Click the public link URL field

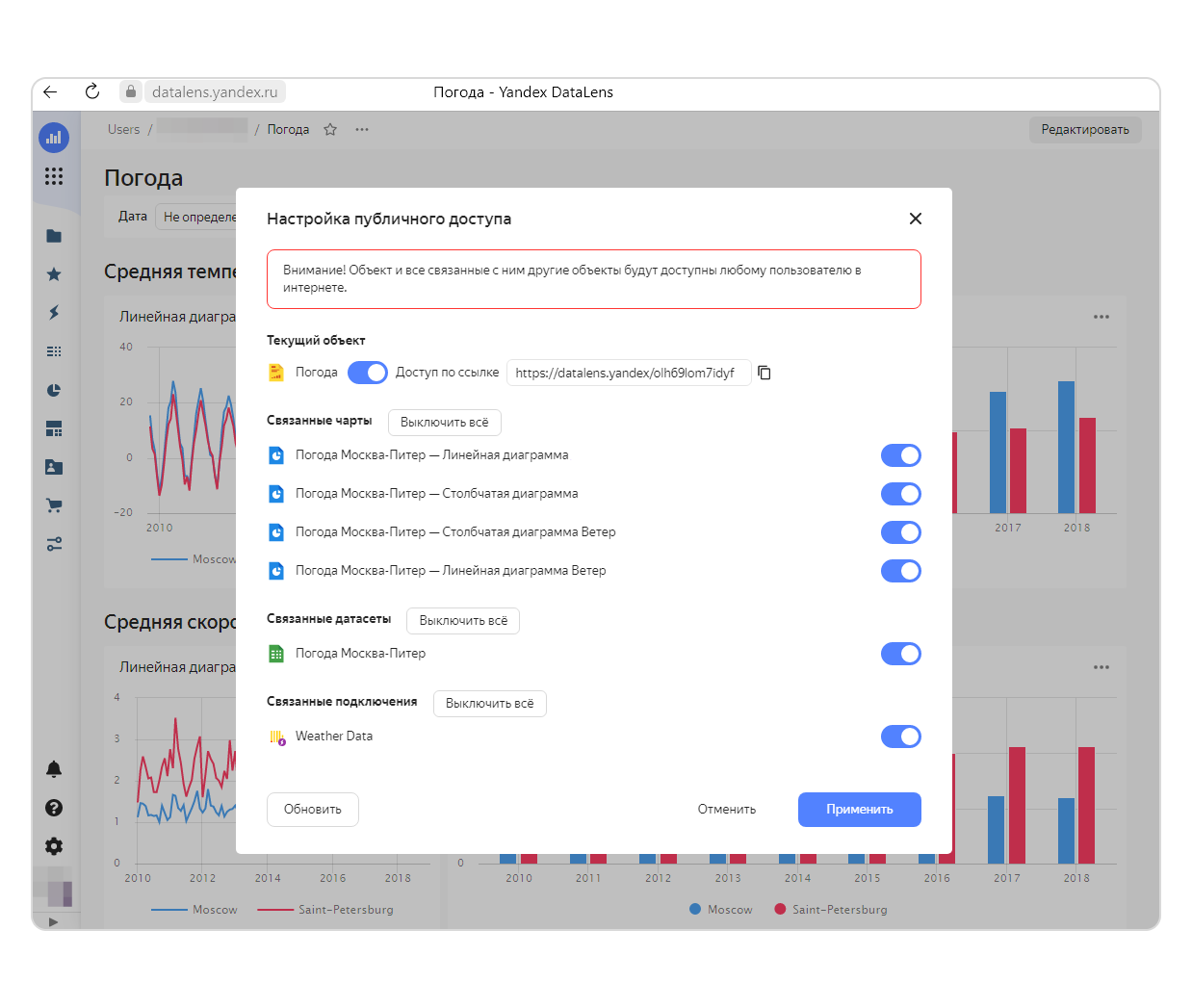coord(629,373)
